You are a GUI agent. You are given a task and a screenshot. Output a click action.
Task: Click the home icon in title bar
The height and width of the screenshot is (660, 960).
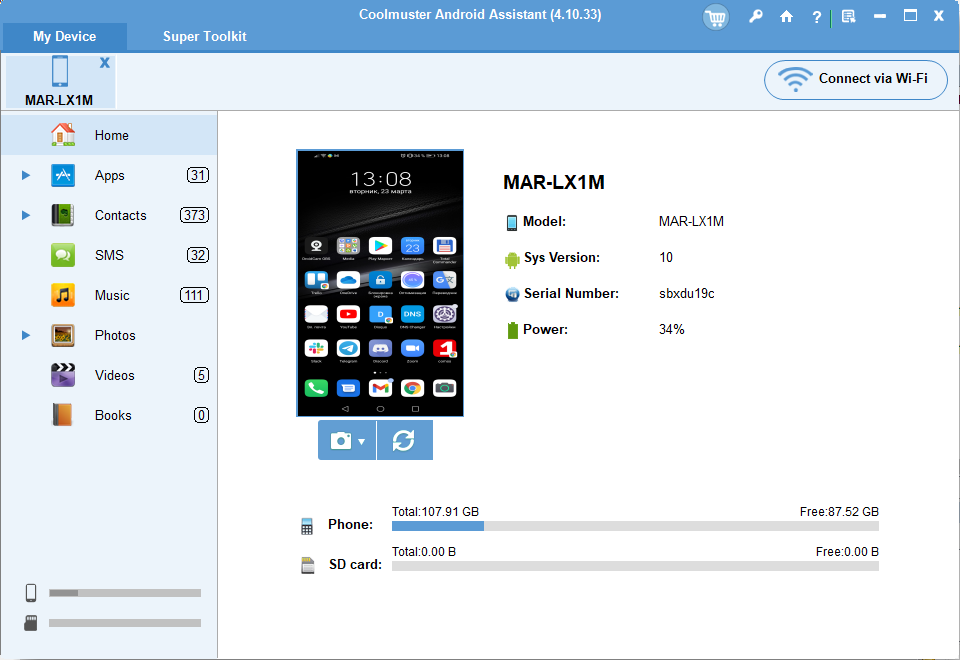tap(787, 17)
